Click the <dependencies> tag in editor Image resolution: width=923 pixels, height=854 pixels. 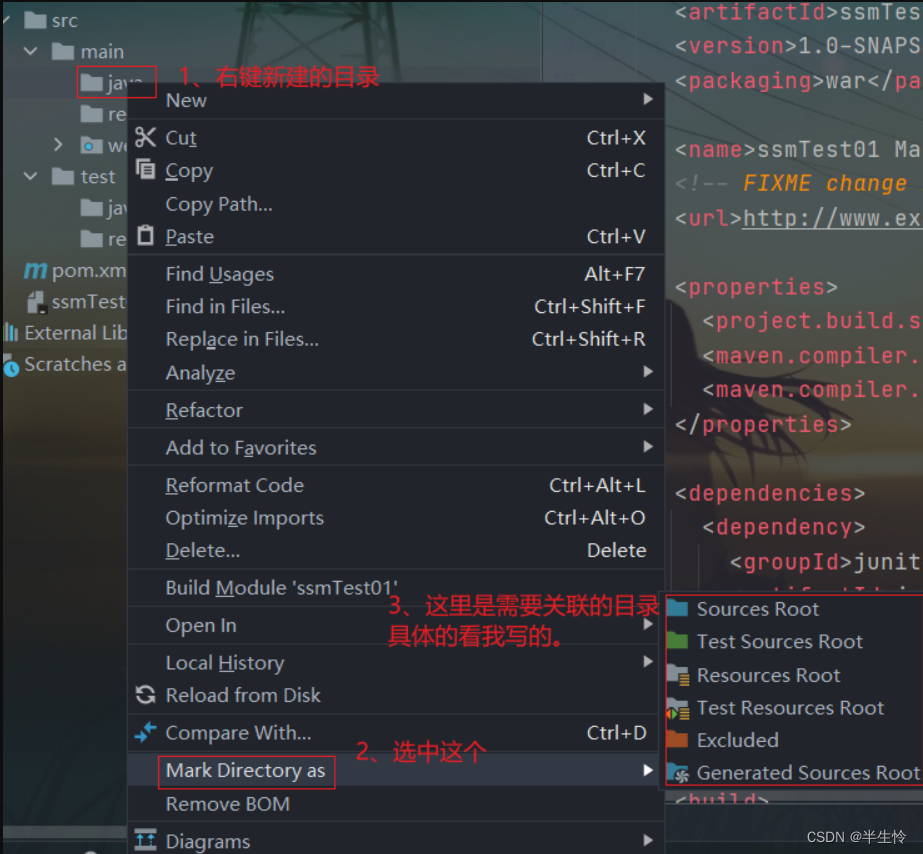pos(770,493)
